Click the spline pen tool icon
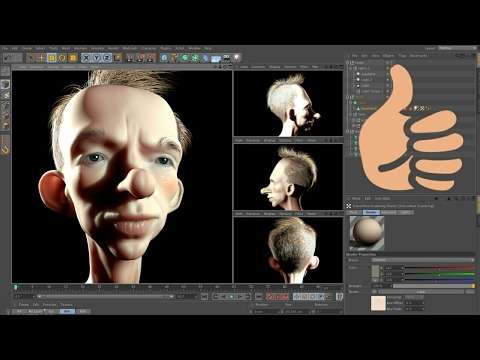The image size is (480, 360). tap(175, 58)
